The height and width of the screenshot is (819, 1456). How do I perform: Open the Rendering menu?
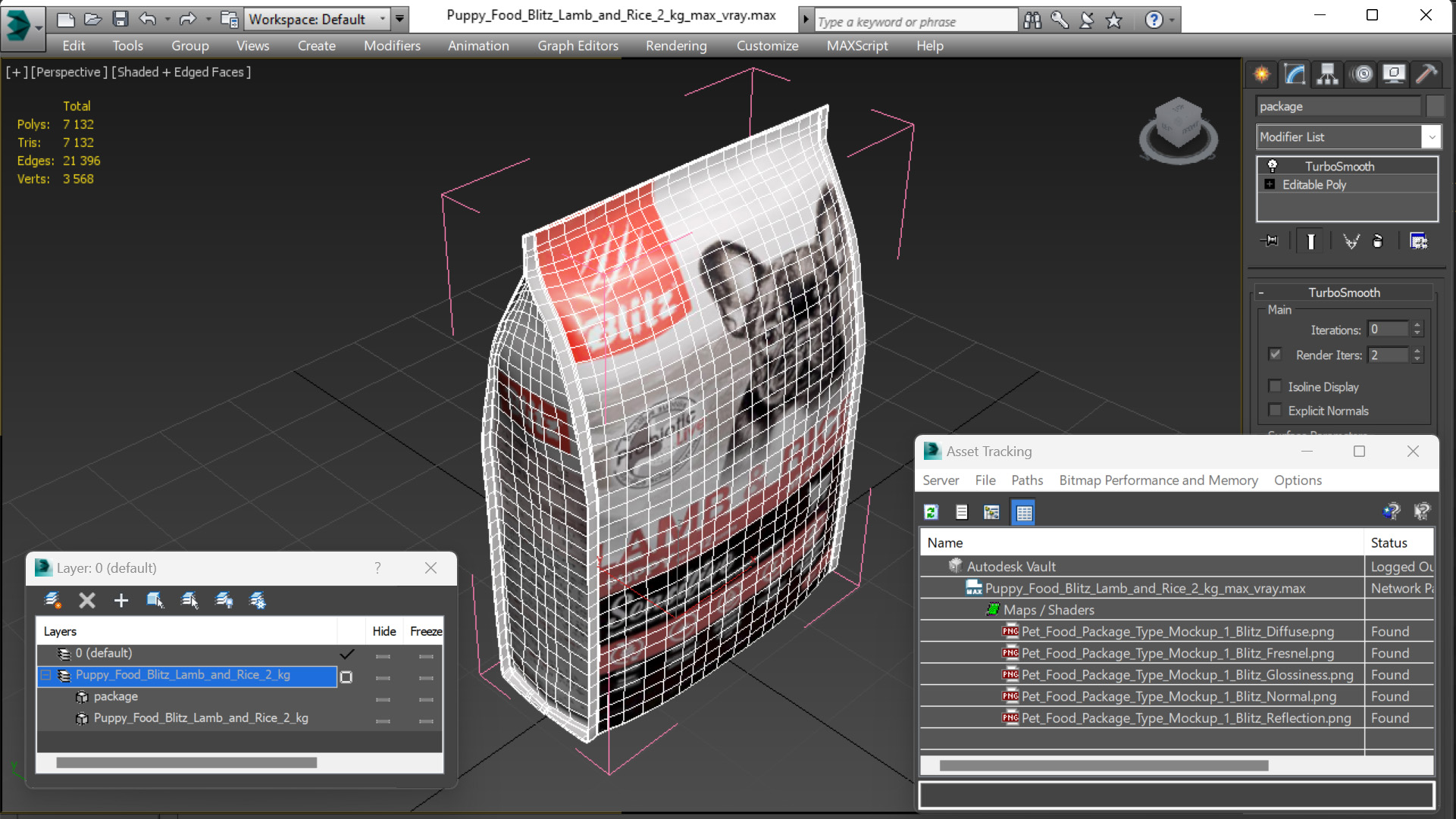point(675,46)
